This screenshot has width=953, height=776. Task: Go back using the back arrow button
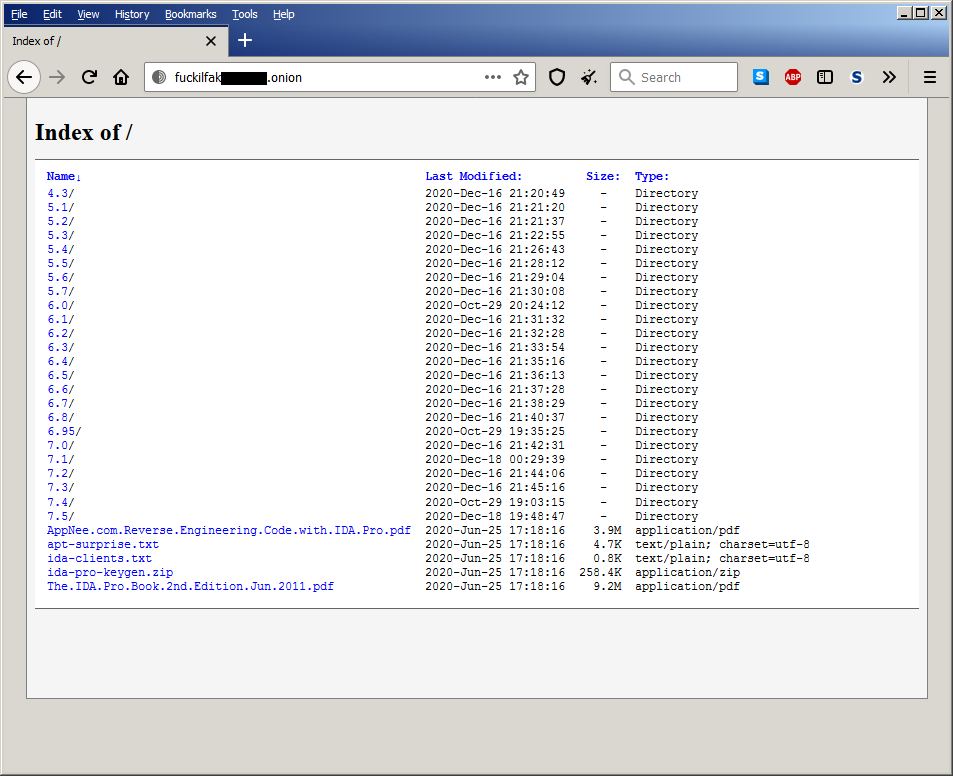coord(24,77)
